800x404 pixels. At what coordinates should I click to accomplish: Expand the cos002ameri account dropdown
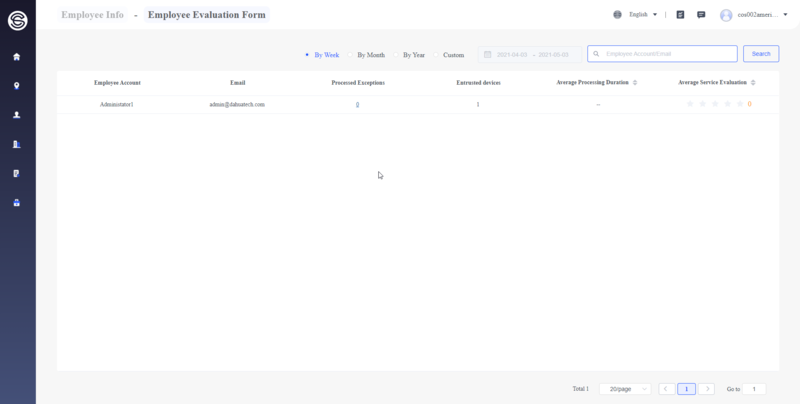(763, 15)
